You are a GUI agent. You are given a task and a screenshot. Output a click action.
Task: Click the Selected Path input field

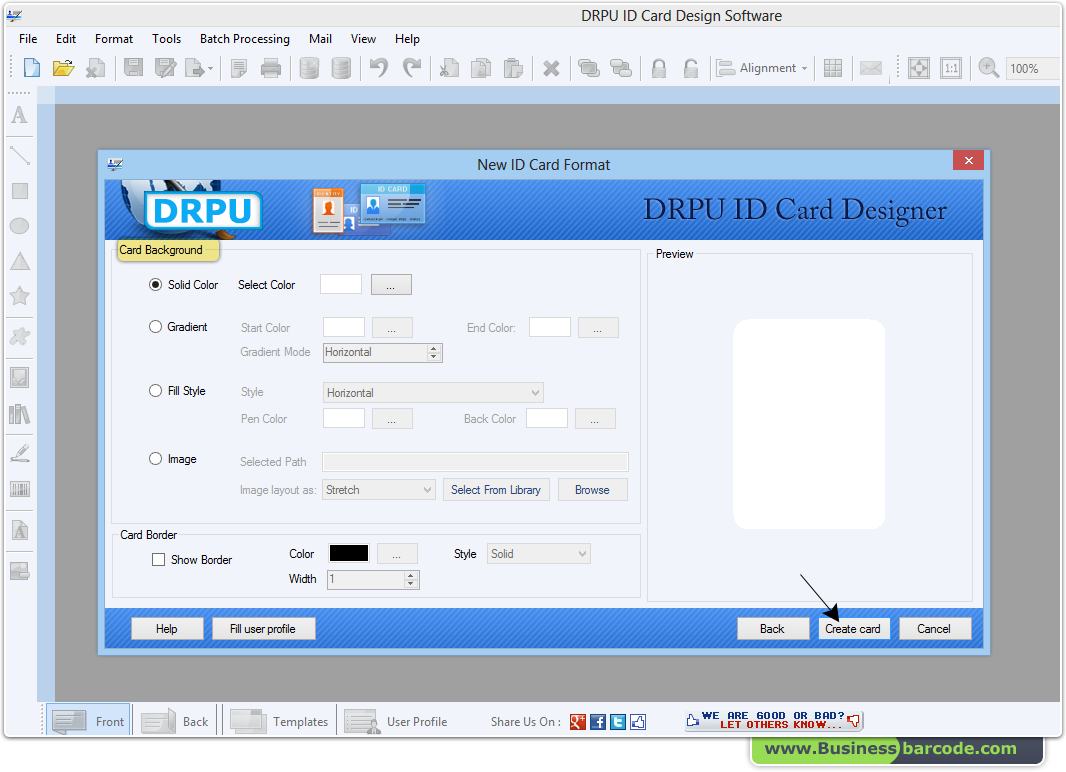474,461
